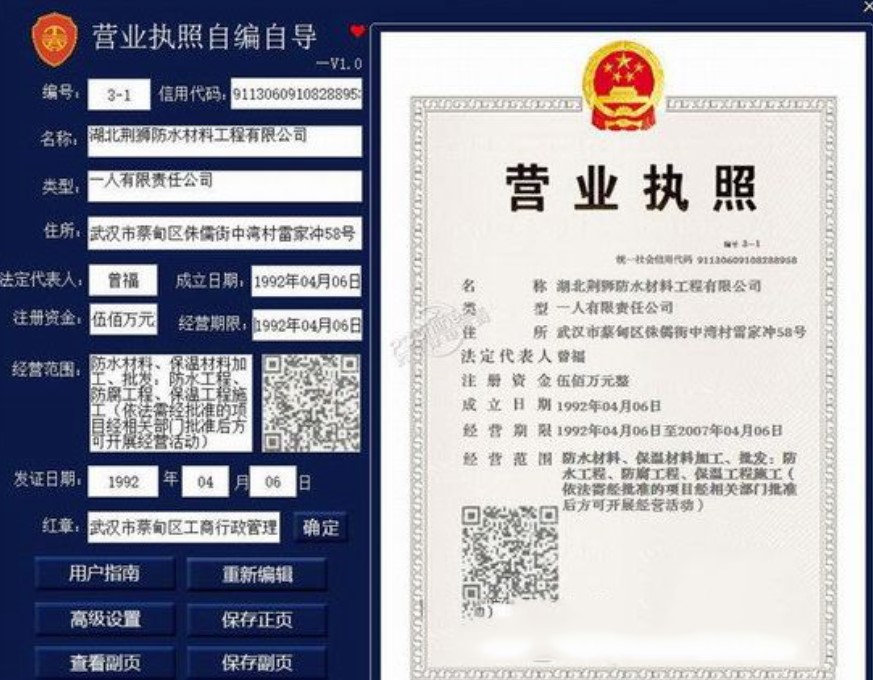Click the QR code on the license preview
Screen dimensions: 873x680
click(509, 554)
